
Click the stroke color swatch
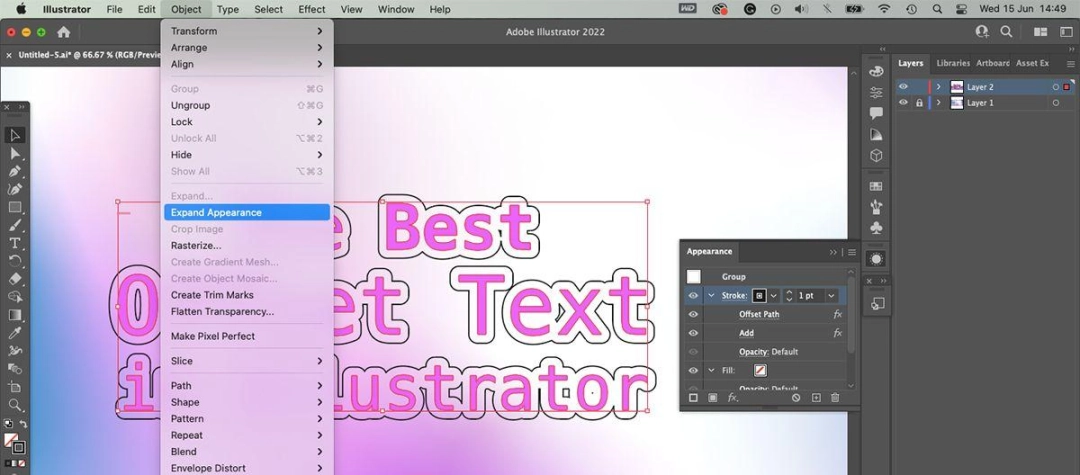tap(759, 295)
